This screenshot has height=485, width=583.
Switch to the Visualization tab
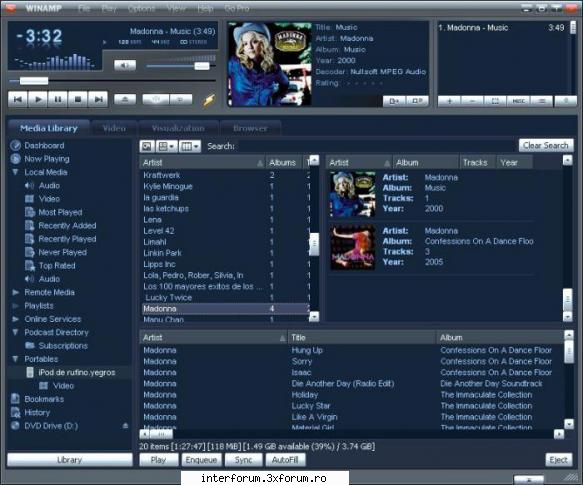(178, 128)
